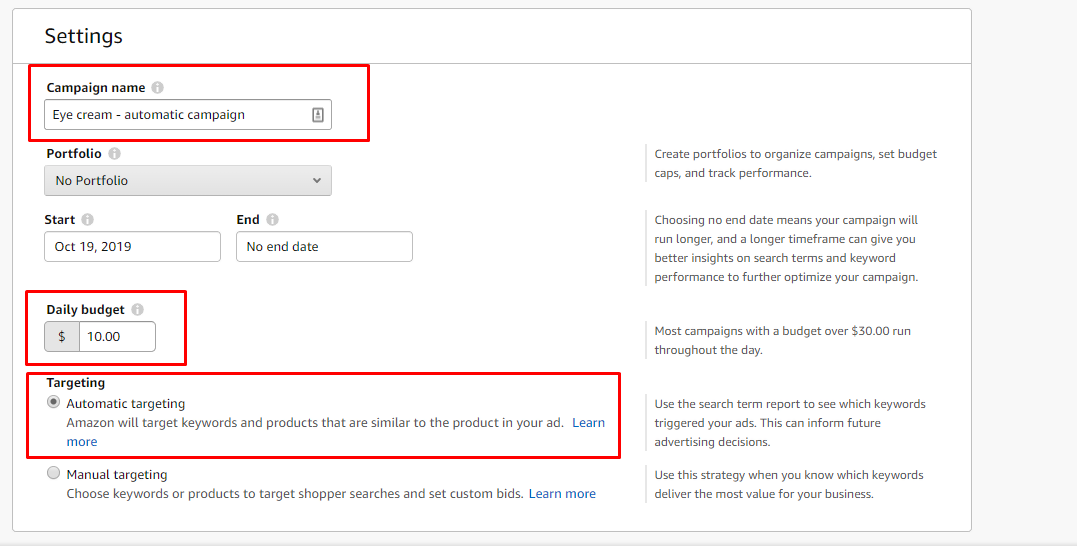Follow the Learn more link under Automatic targeting
Viewport: 1077px width, 547px height.
coord(589,423)
